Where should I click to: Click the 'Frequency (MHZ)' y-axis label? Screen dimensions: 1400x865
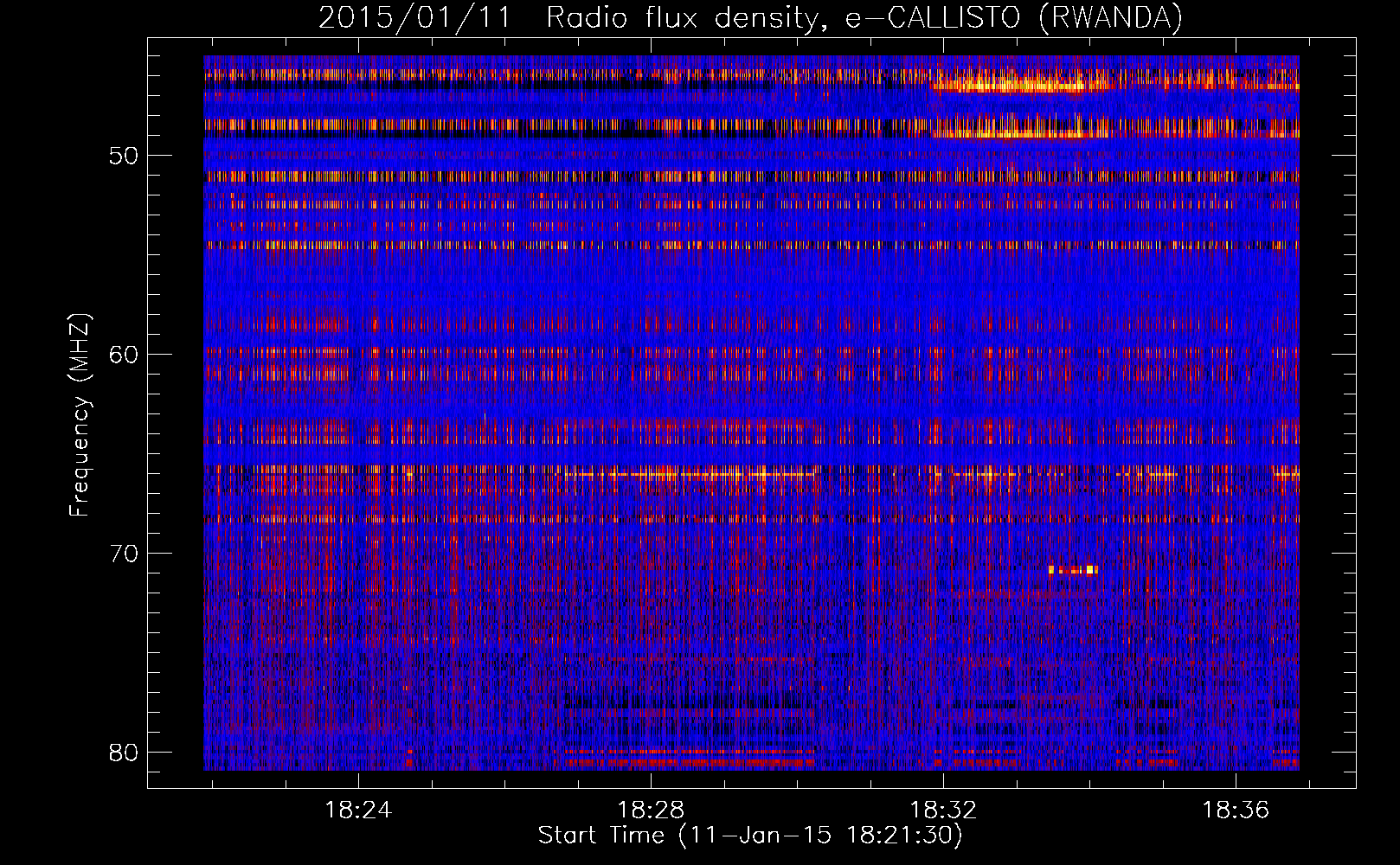pos(80,415)
